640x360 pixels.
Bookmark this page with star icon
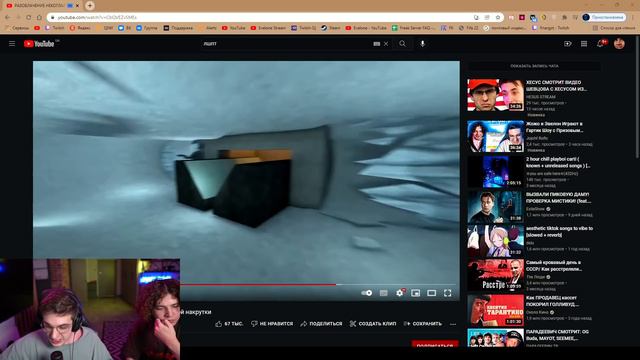(x=498, y=17)
